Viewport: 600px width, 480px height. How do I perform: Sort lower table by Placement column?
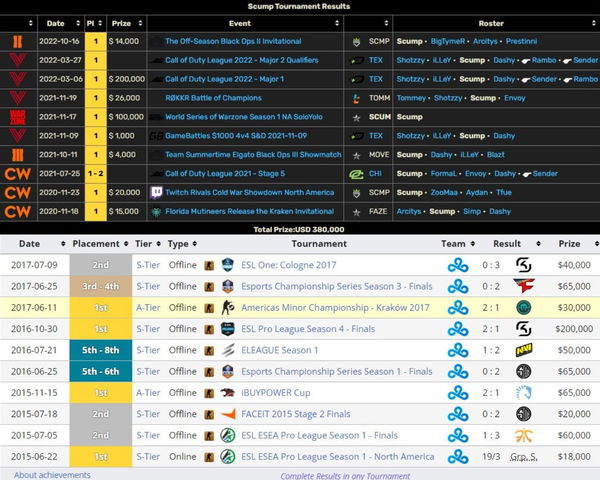click(x=126, y=244)
